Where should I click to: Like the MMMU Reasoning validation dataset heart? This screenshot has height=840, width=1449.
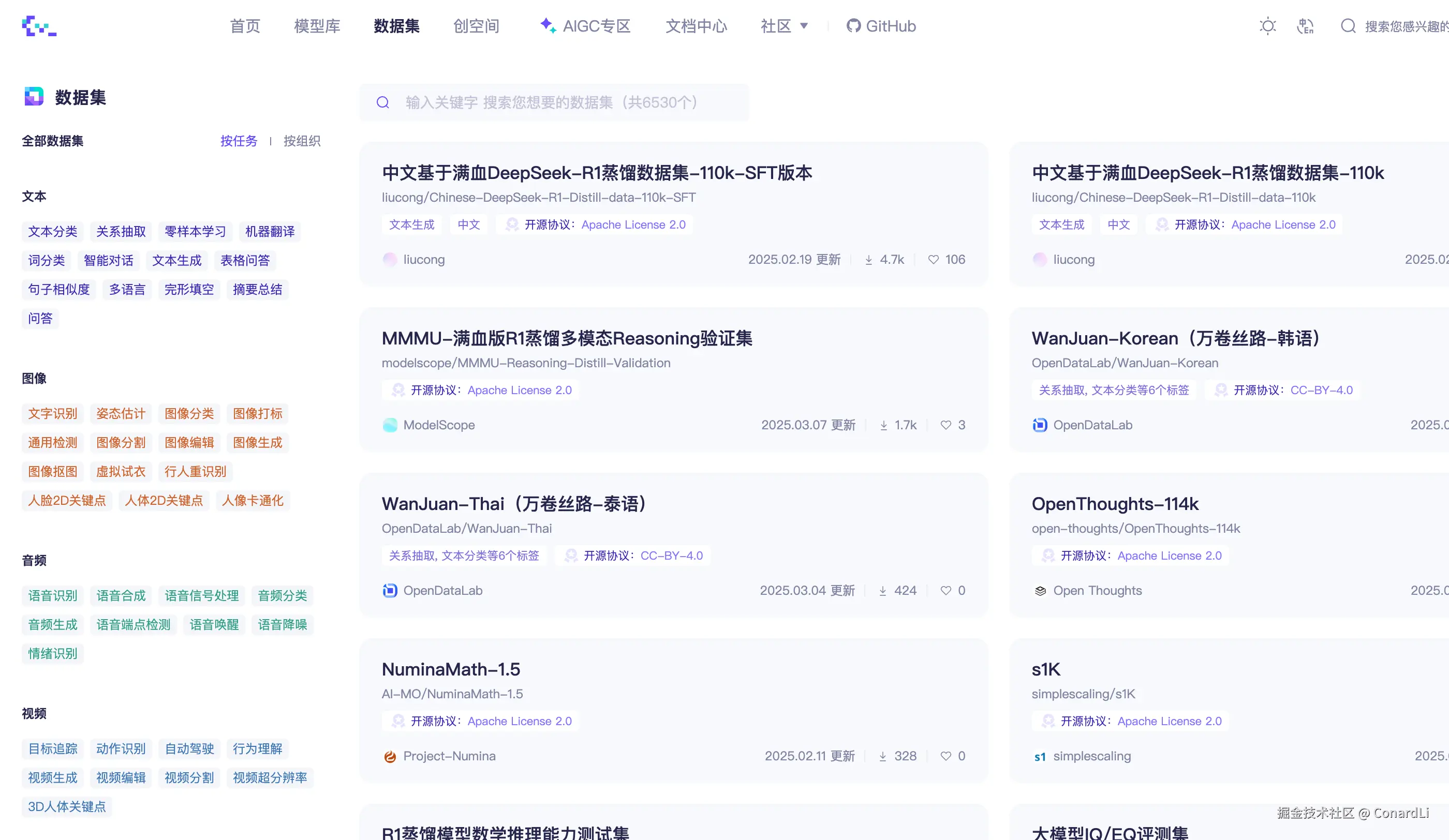click(945, 425)
